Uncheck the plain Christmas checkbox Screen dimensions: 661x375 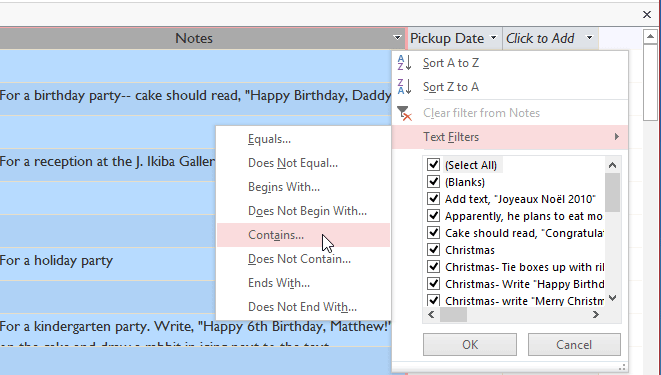[433, 249]
